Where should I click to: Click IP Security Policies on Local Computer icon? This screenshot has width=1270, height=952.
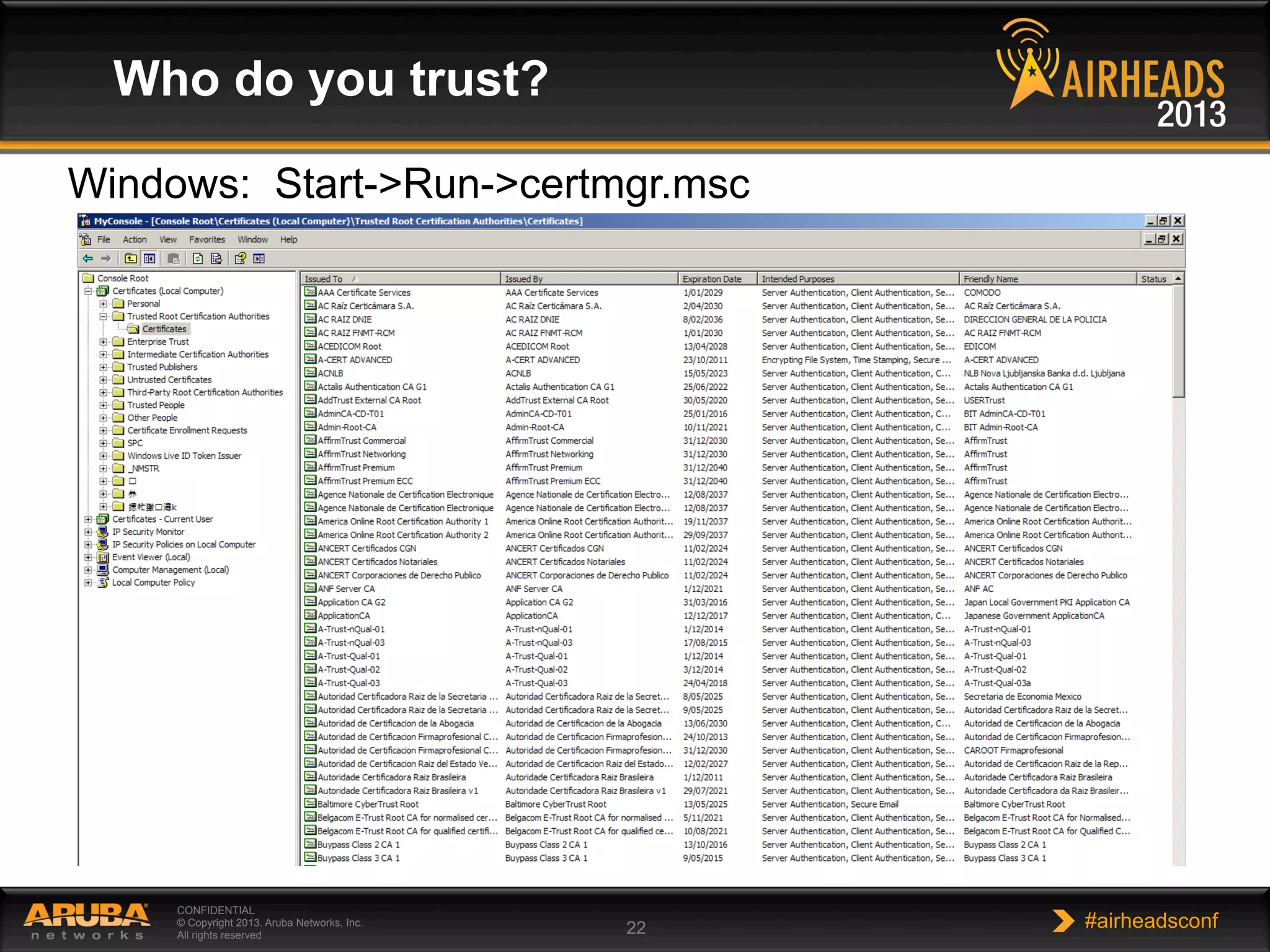pos(103,544)
